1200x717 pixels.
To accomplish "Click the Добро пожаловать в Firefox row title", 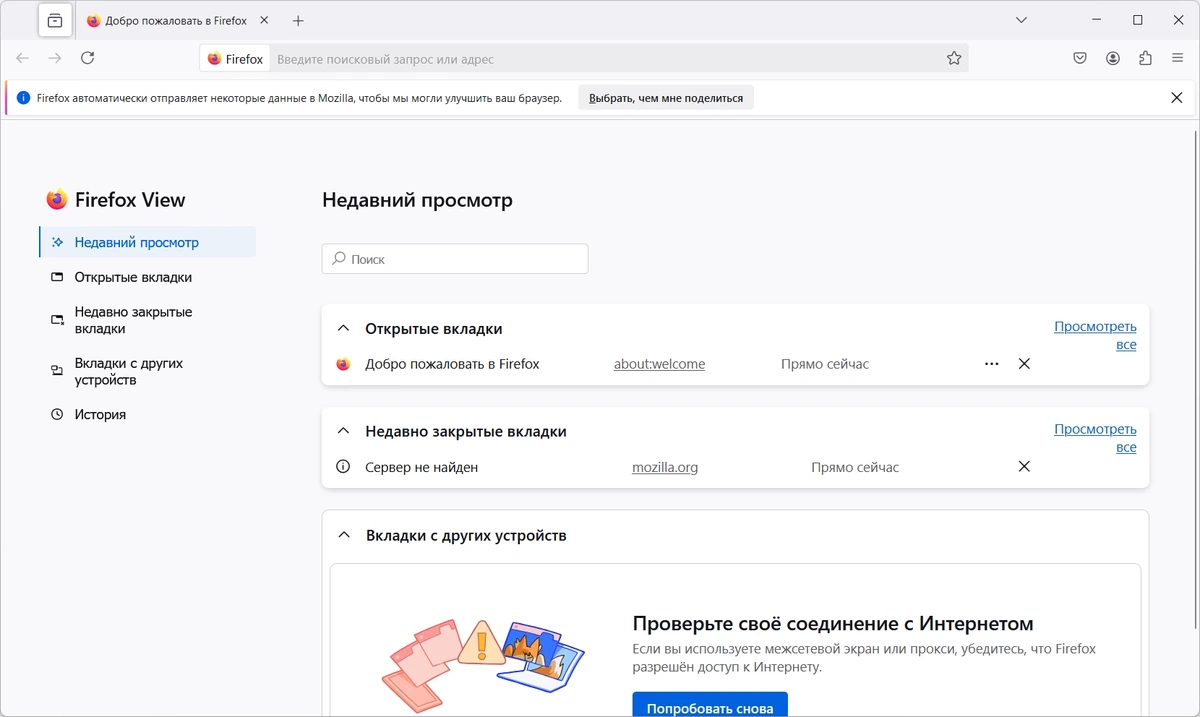I will click(x=452, y=364).
